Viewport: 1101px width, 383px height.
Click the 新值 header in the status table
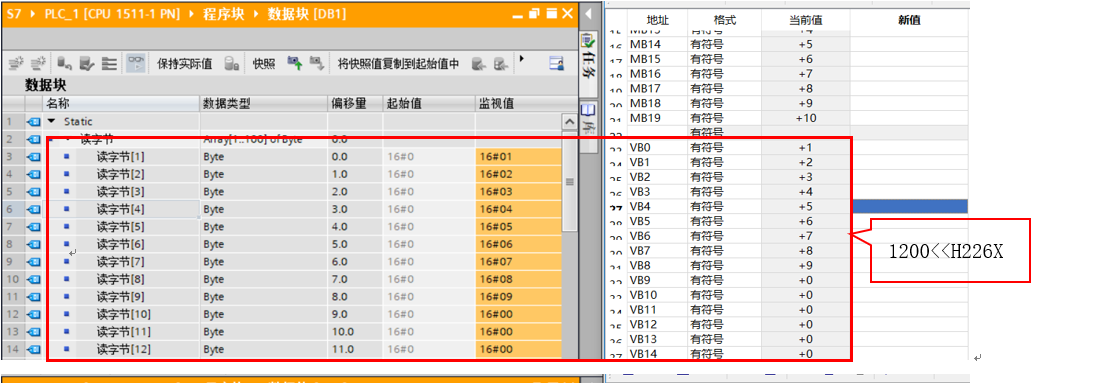coord(909,20)
